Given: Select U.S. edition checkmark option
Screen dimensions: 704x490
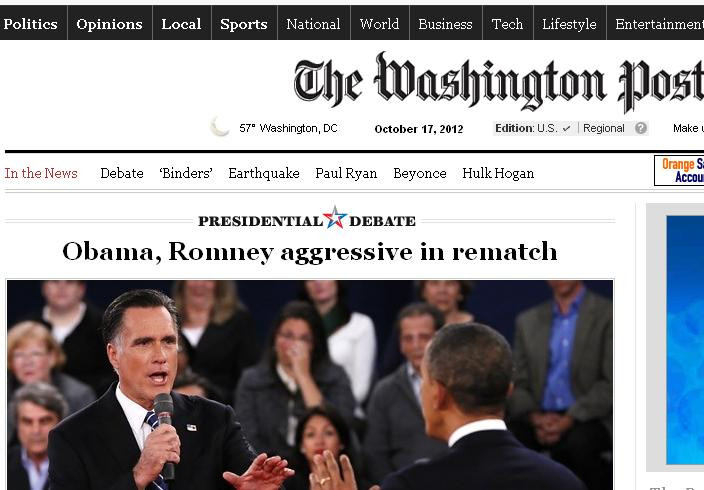Looking at the screenshot, I should coord(554,128).
